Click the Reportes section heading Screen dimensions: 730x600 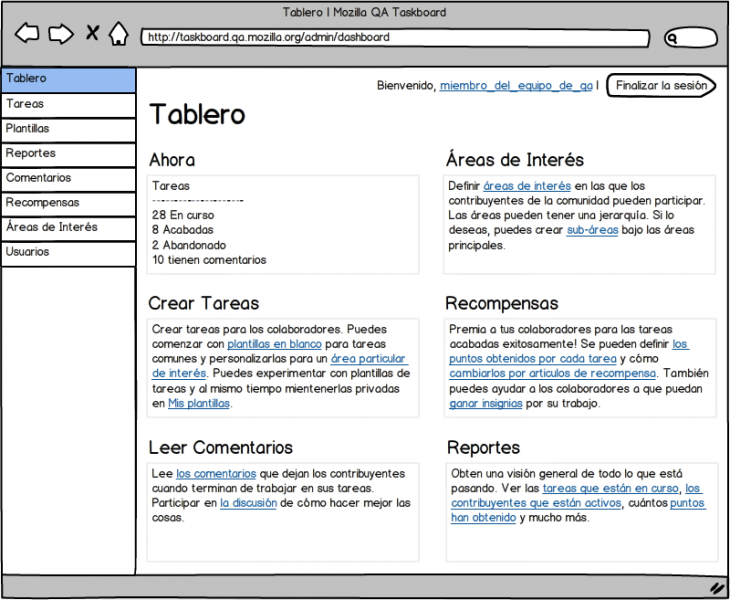483,448
